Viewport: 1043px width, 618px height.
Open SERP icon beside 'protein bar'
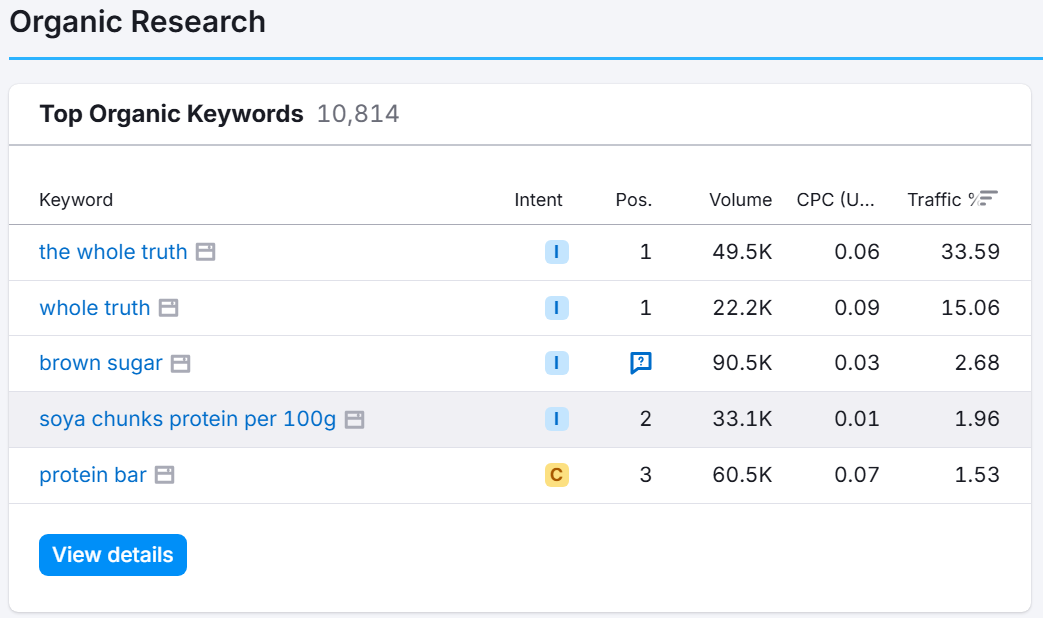click(x=164, y=475)
